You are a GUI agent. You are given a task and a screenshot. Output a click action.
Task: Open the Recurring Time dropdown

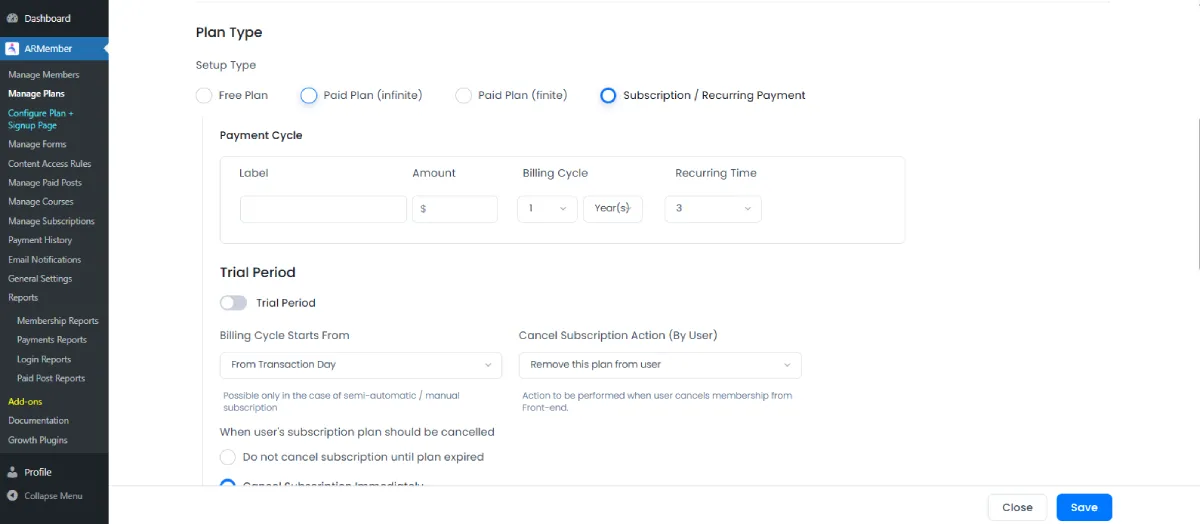pos(713,209)
